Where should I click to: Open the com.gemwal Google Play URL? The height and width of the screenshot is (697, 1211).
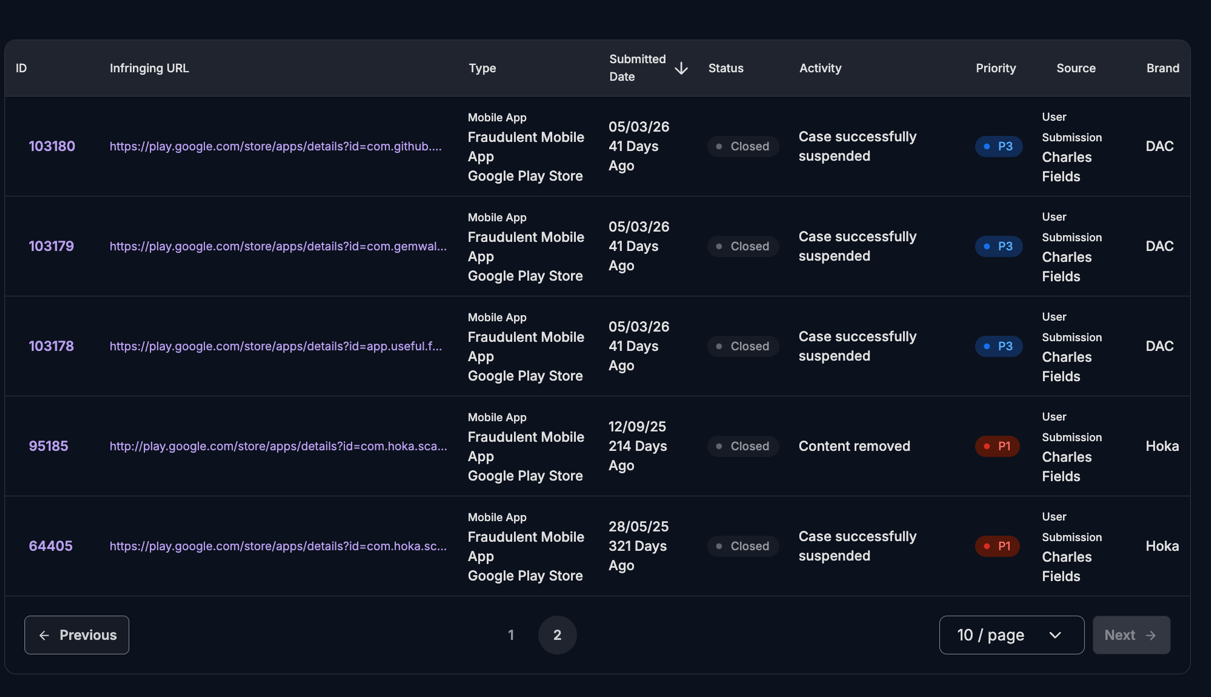coord(278,246)
